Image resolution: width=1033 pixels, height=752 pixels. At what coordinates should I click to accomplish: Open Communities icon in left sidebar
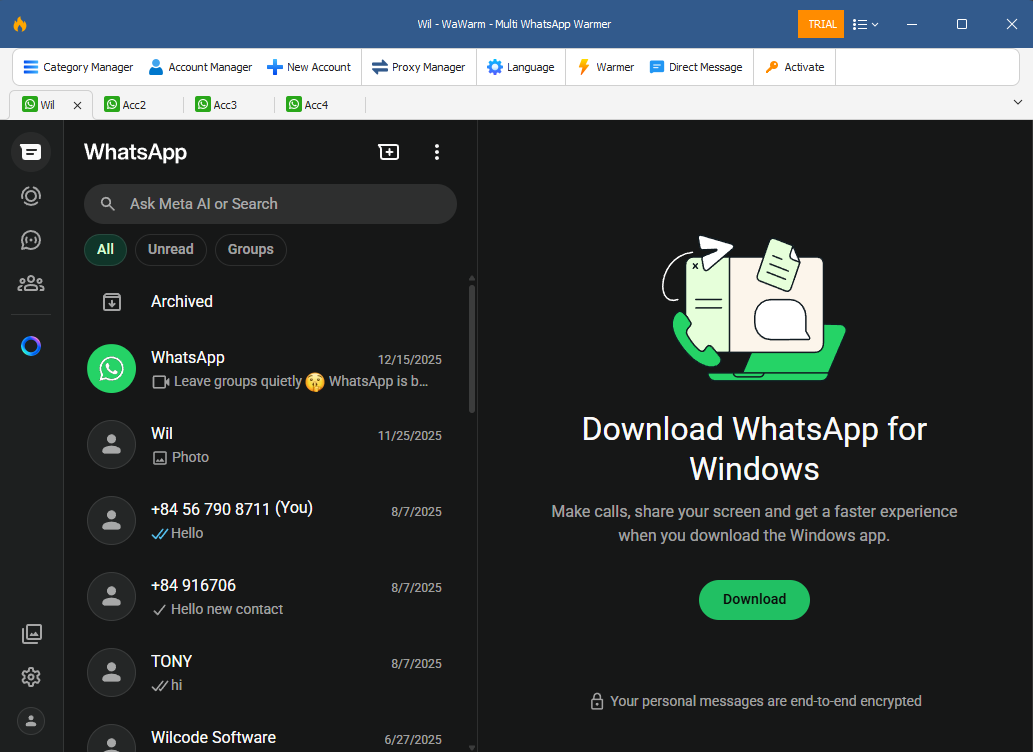point(31,284)
